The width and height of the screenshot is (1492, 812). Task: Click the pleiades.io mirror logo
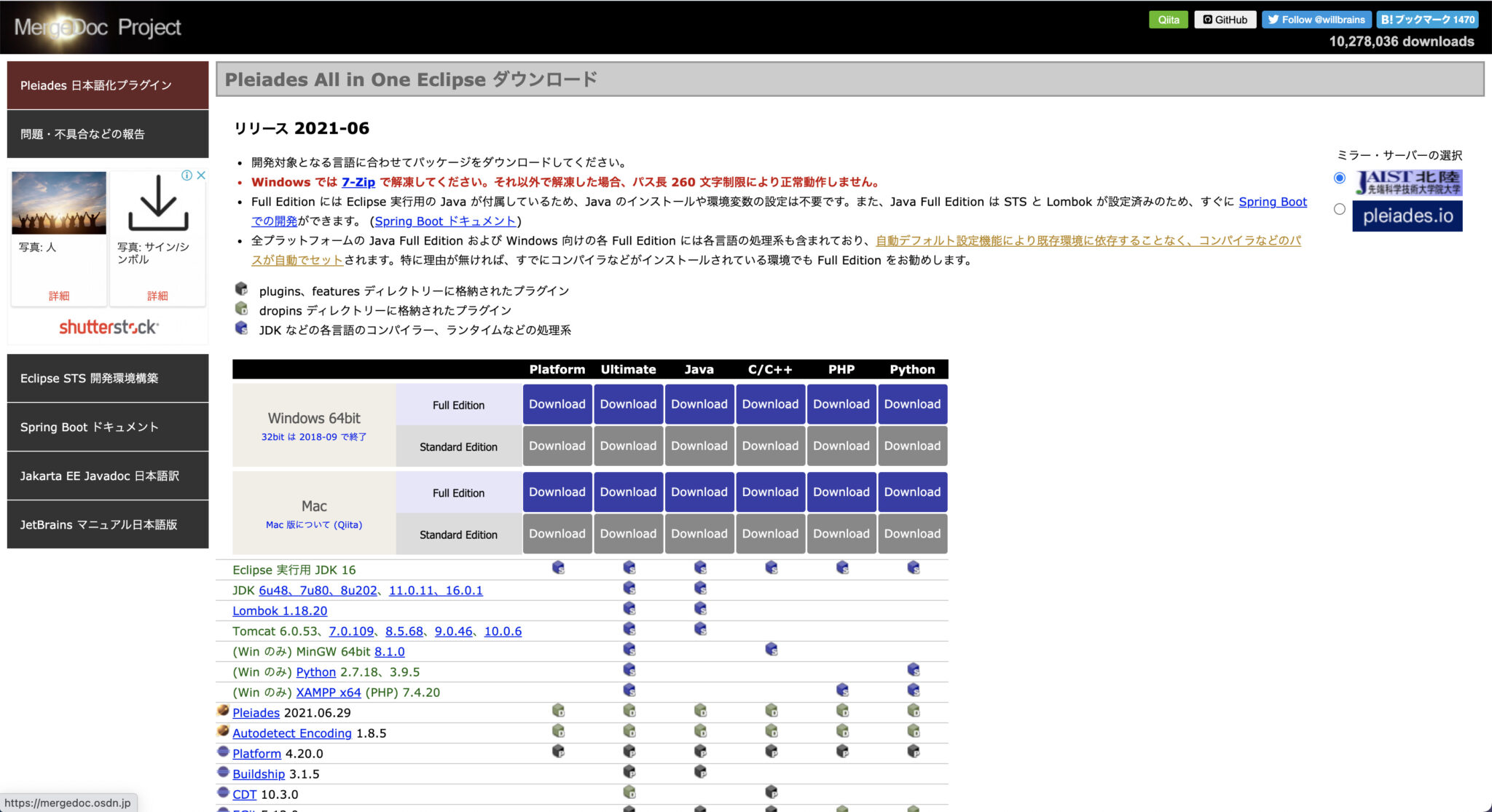[1407, 216]
